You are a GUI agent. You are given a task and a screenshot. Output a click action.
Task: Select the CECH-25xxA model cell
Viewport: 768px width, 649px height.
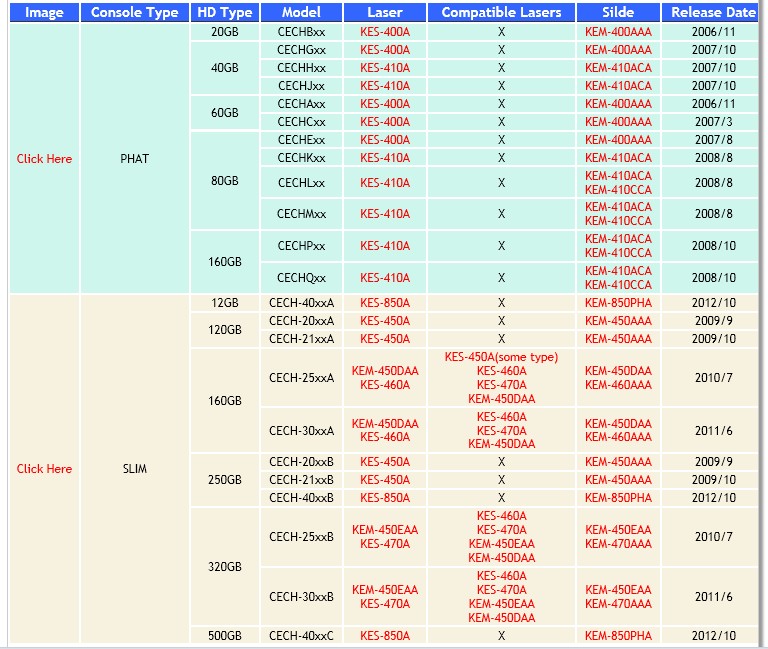click(x=301, y=378)
